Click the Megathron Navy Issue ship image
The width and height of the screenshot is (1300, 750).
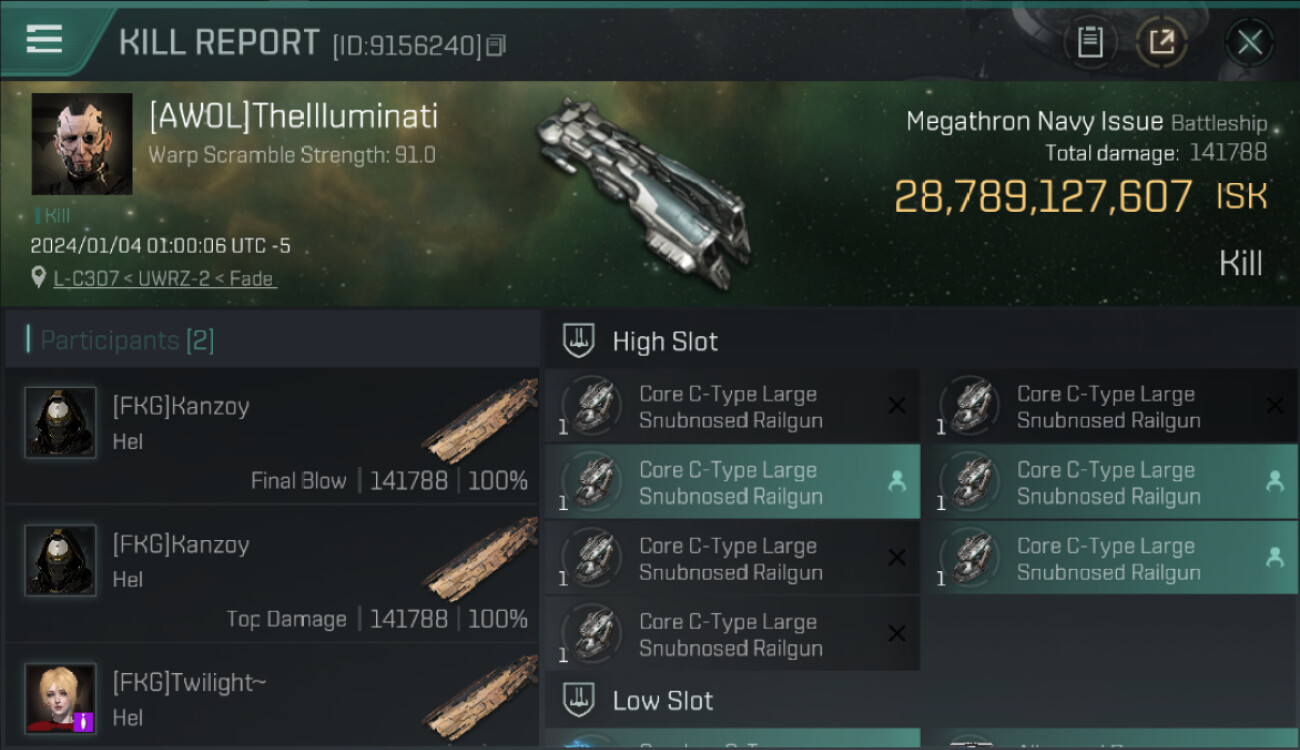(640, 190)
